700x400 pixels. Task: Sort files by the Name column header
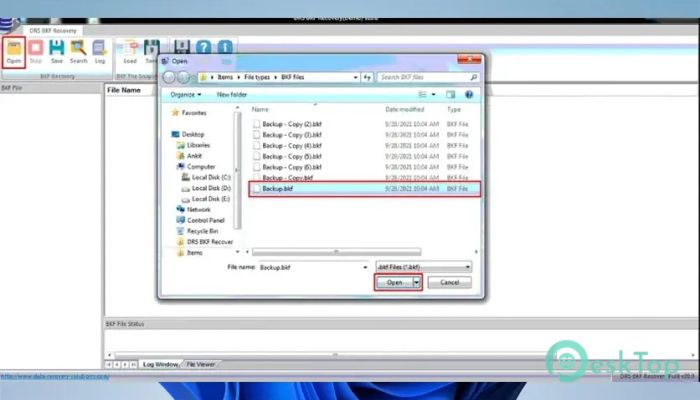click(x=260, y=109)
